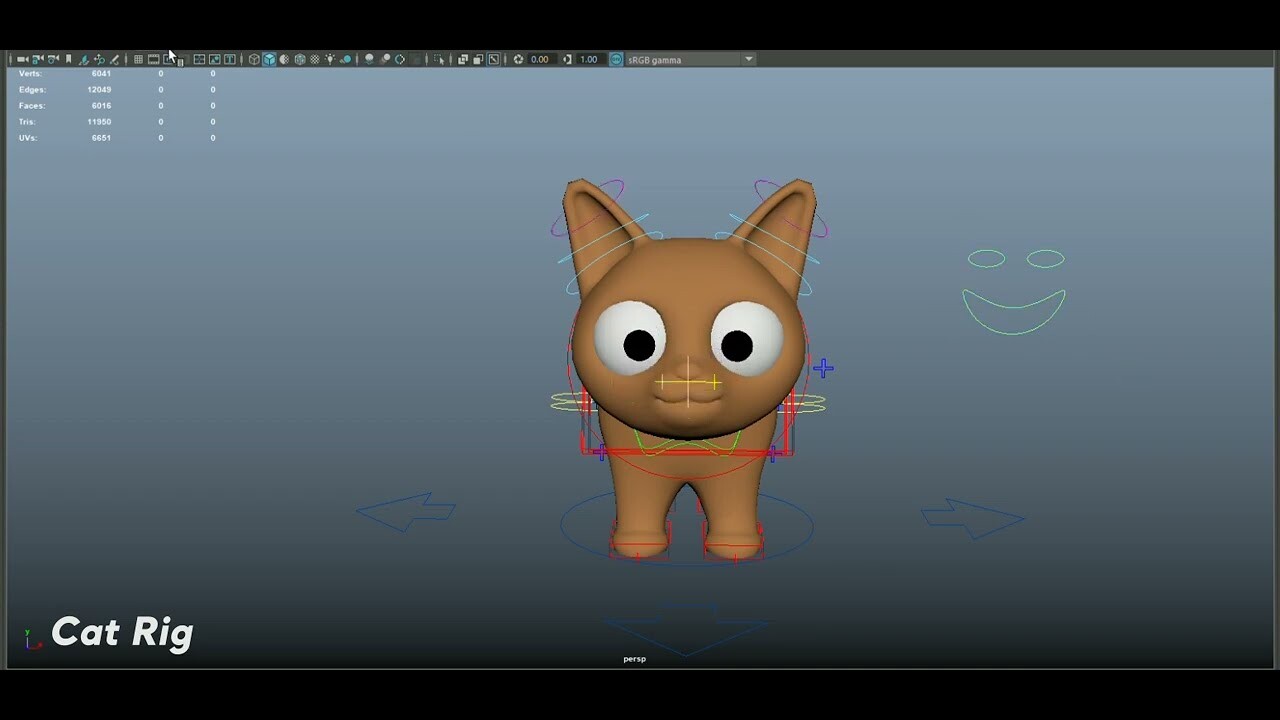Toggle the 2D Pan/Zoom tool

(100, 59)
